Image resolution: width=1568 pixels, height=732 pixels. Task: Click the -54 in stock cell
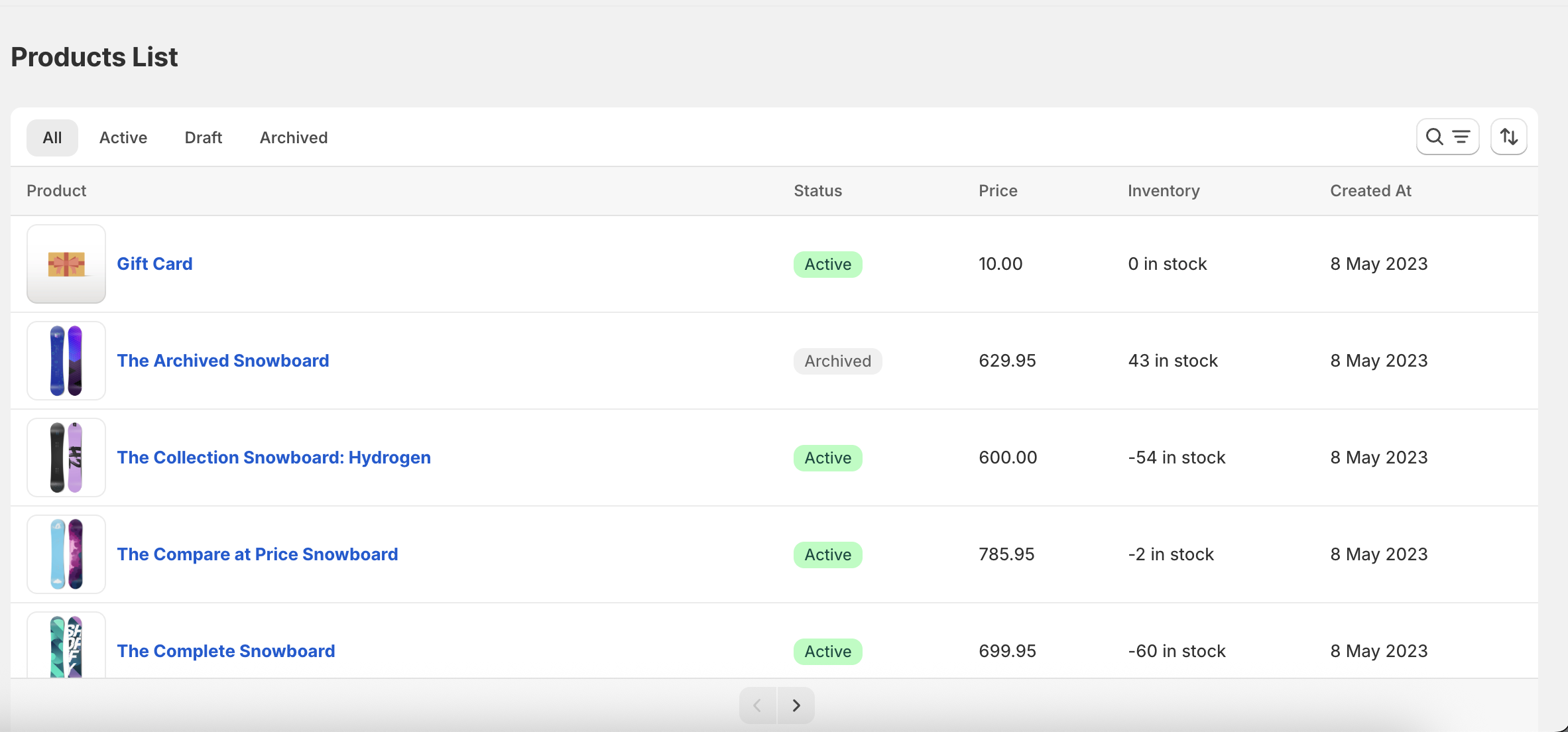[x=1177, y=457]
